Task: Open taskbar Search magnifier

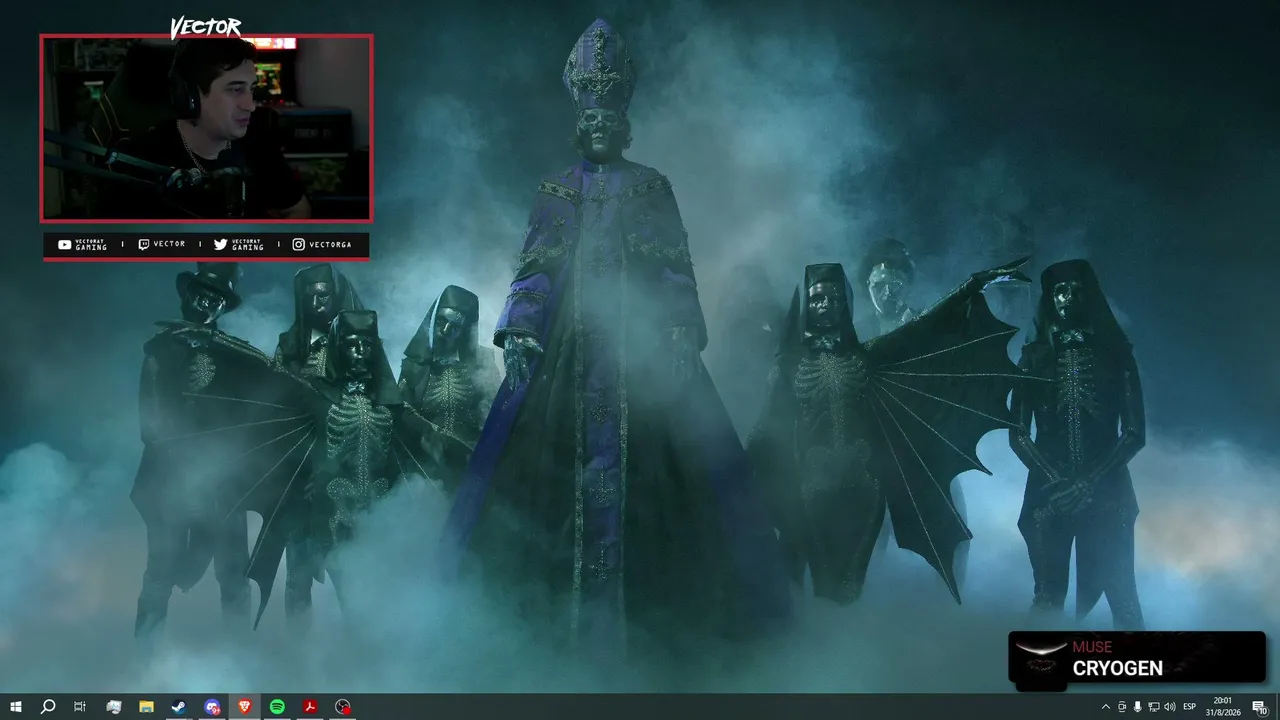Action: point(48,707)
